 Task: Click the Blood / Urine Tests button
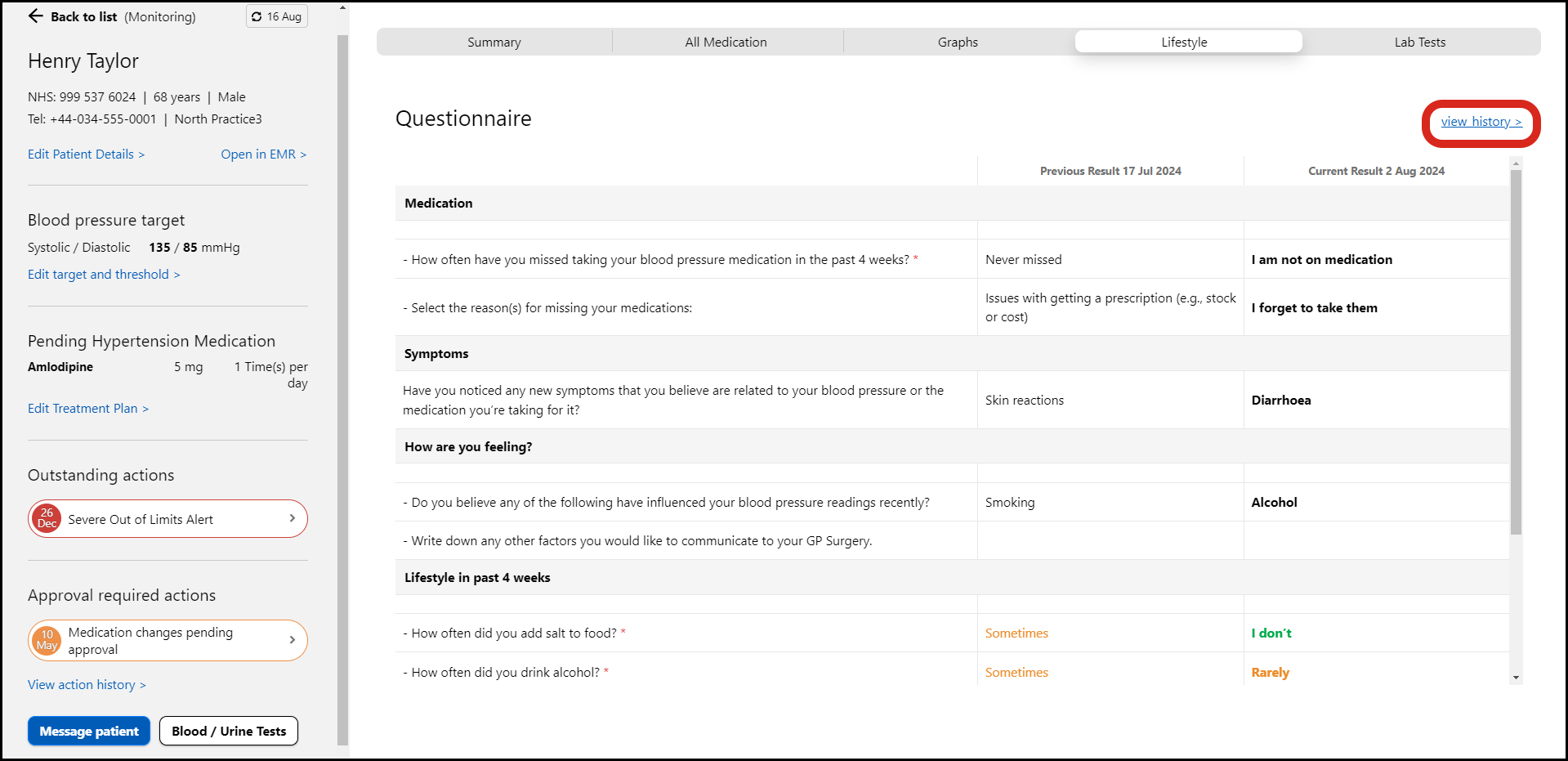tap(229, 732)
